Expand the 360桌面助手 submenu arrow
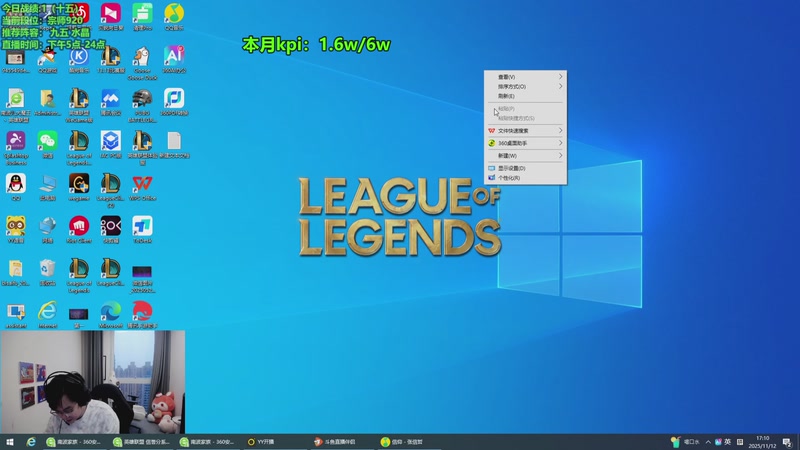The width and height of the screenshot is (800, 450). tap(560, 143)
